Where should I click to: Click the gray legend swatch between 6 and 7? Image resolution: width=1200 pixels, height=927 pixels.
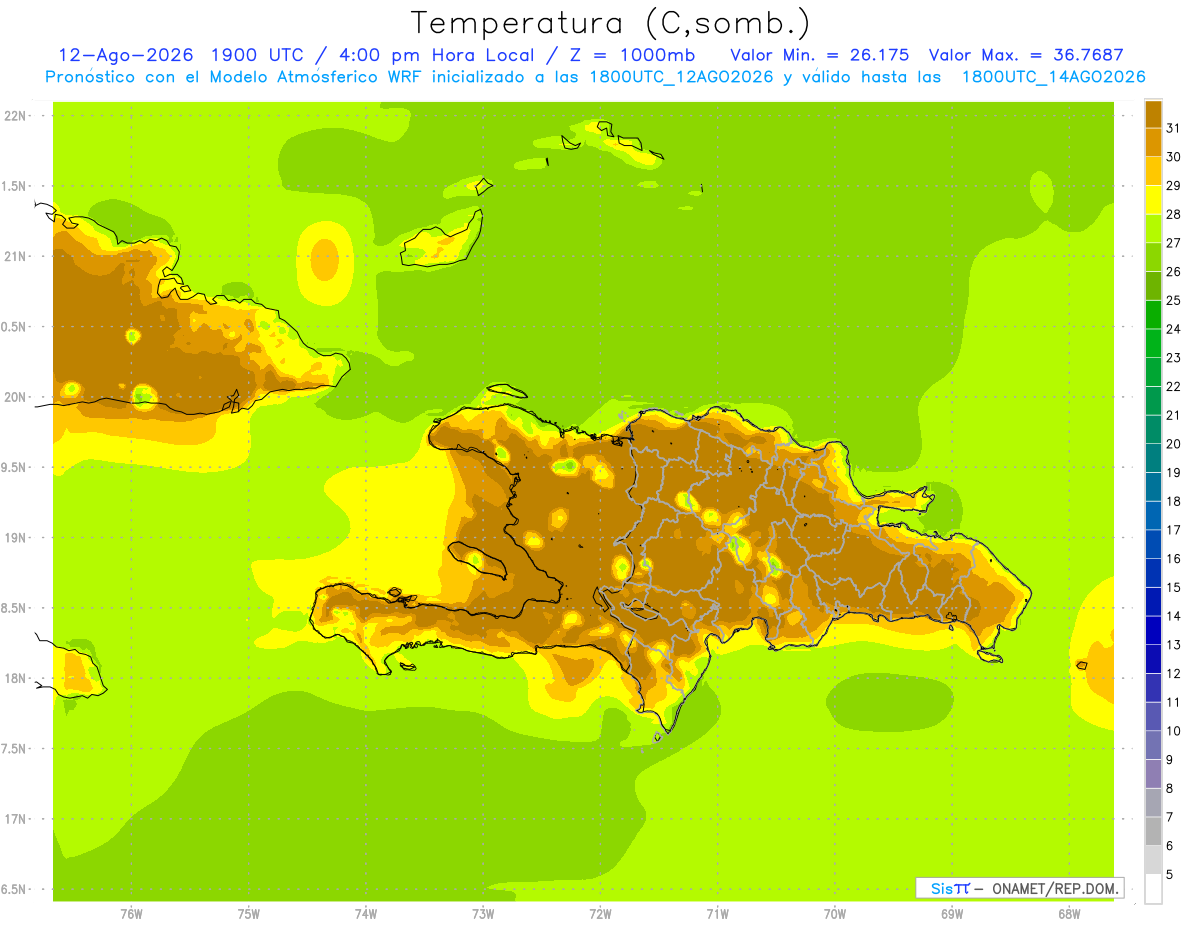coord(1153,831)
